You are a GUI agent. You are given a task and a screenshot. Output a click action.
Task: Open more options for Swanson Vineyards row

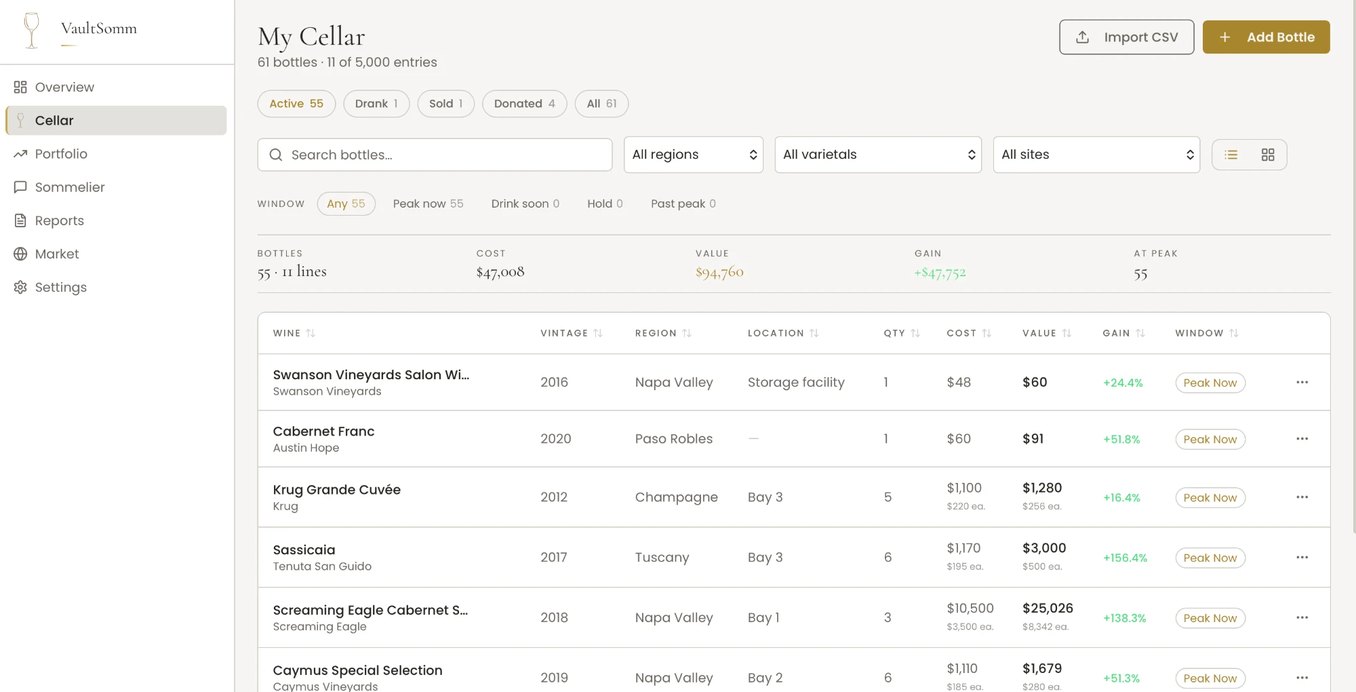point(1302,383)
